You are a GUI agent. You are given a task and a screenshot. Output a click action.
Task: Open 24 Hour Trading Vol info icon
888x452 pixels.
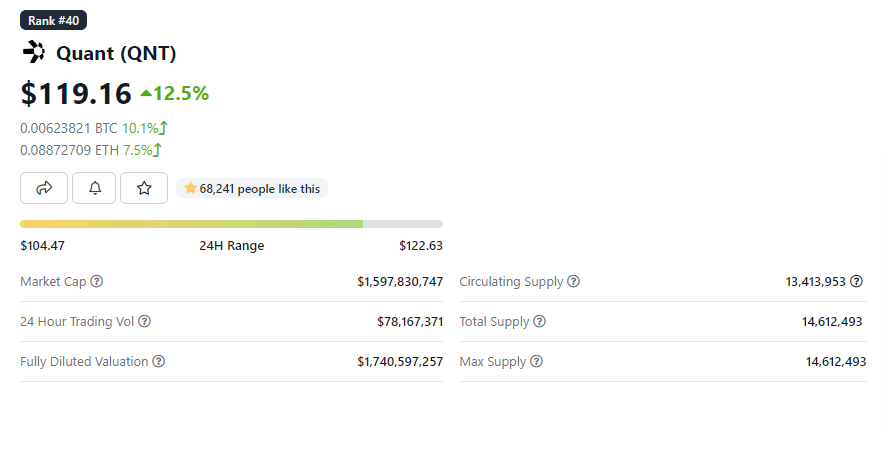[x=144, y=322]
